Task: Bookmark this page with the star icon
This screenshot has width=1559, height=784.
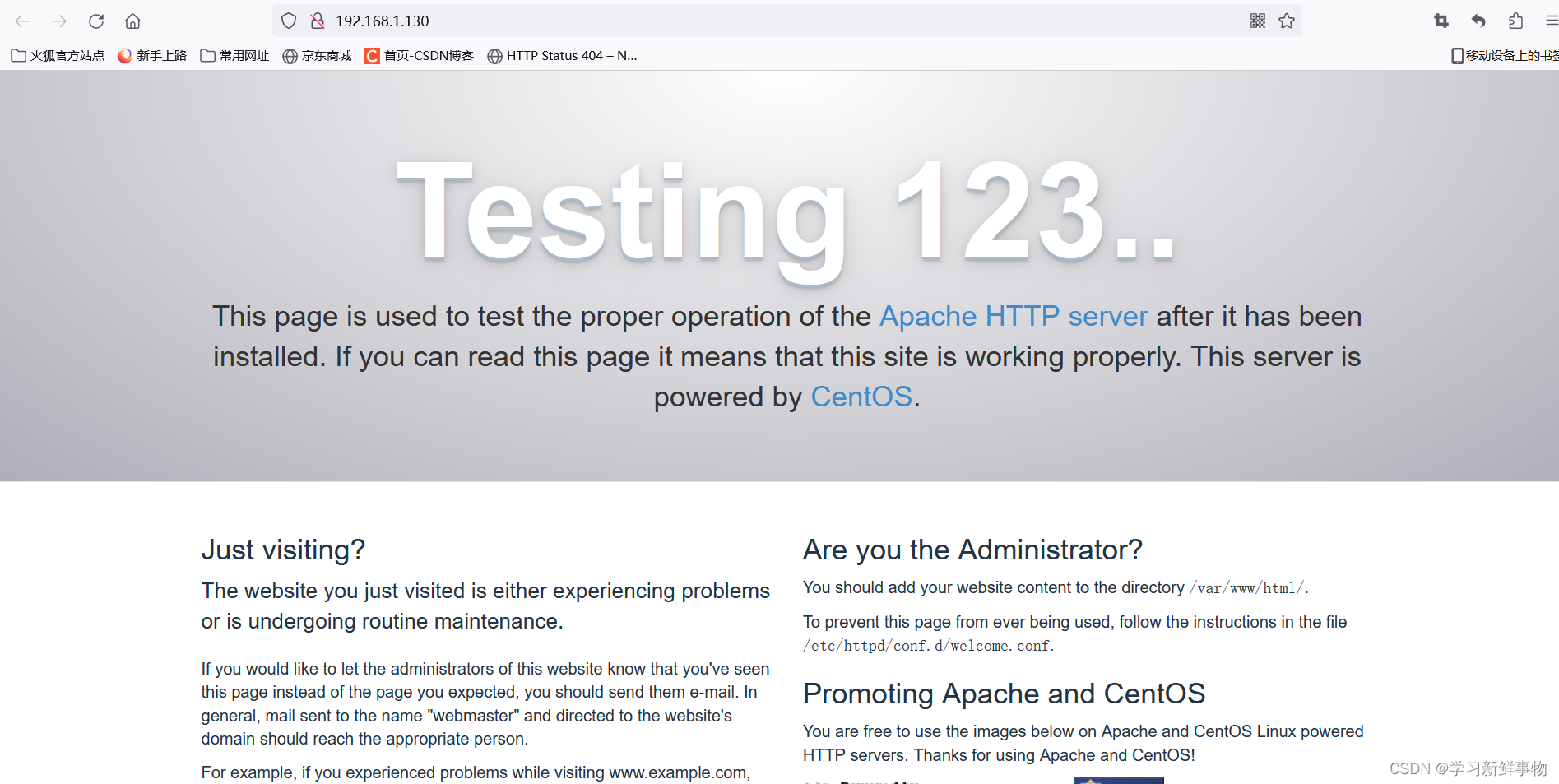Action: point(1287,21)
